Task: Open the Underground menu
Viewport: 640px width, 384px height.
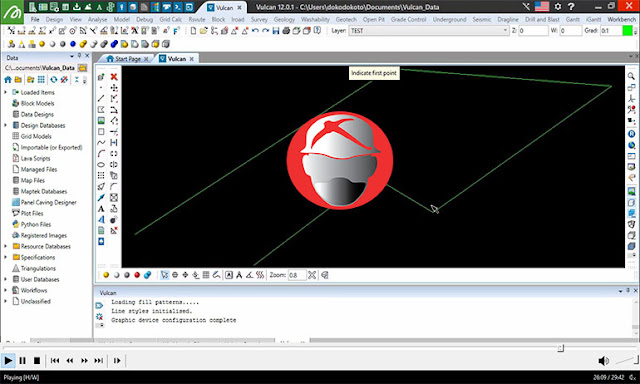Action: pos(449,19)
